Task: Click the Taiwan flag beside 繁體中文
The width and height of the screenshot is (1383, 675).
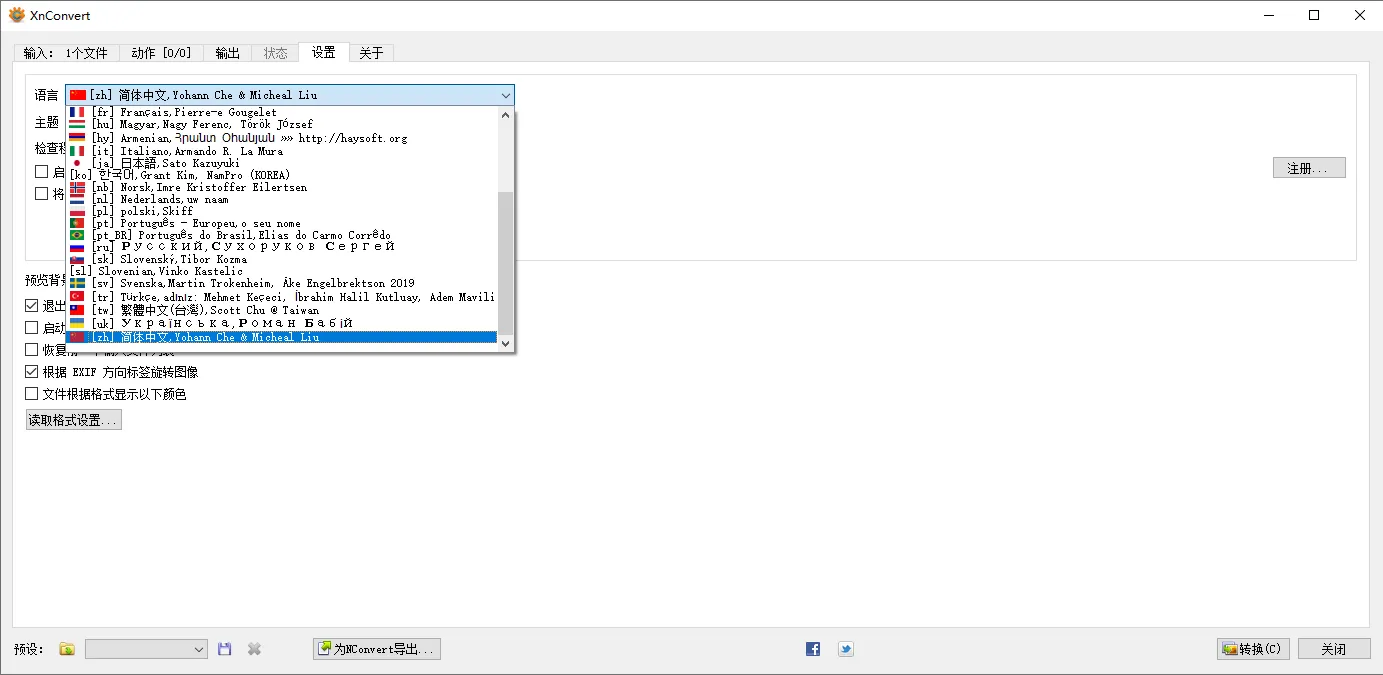Action: coord(77,310)
